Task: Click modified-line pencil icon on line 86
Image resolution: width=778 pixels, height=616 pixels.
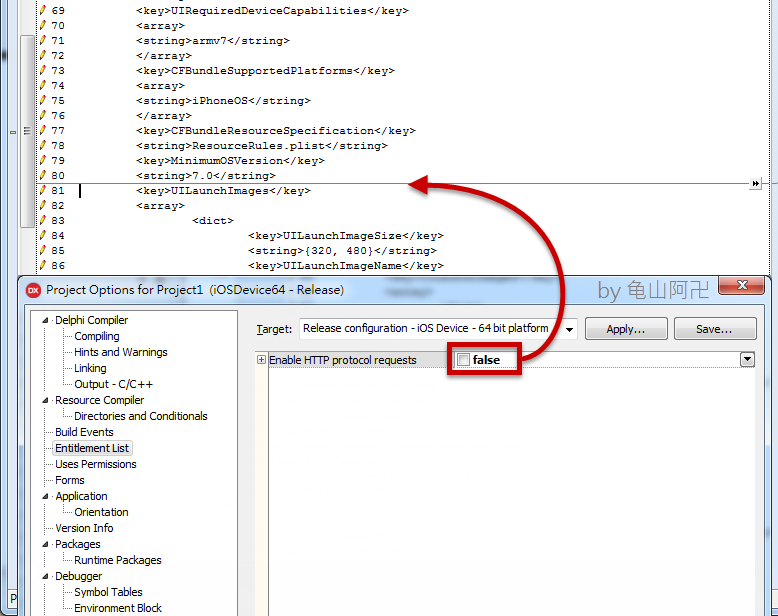Action: tap(43, 265)
